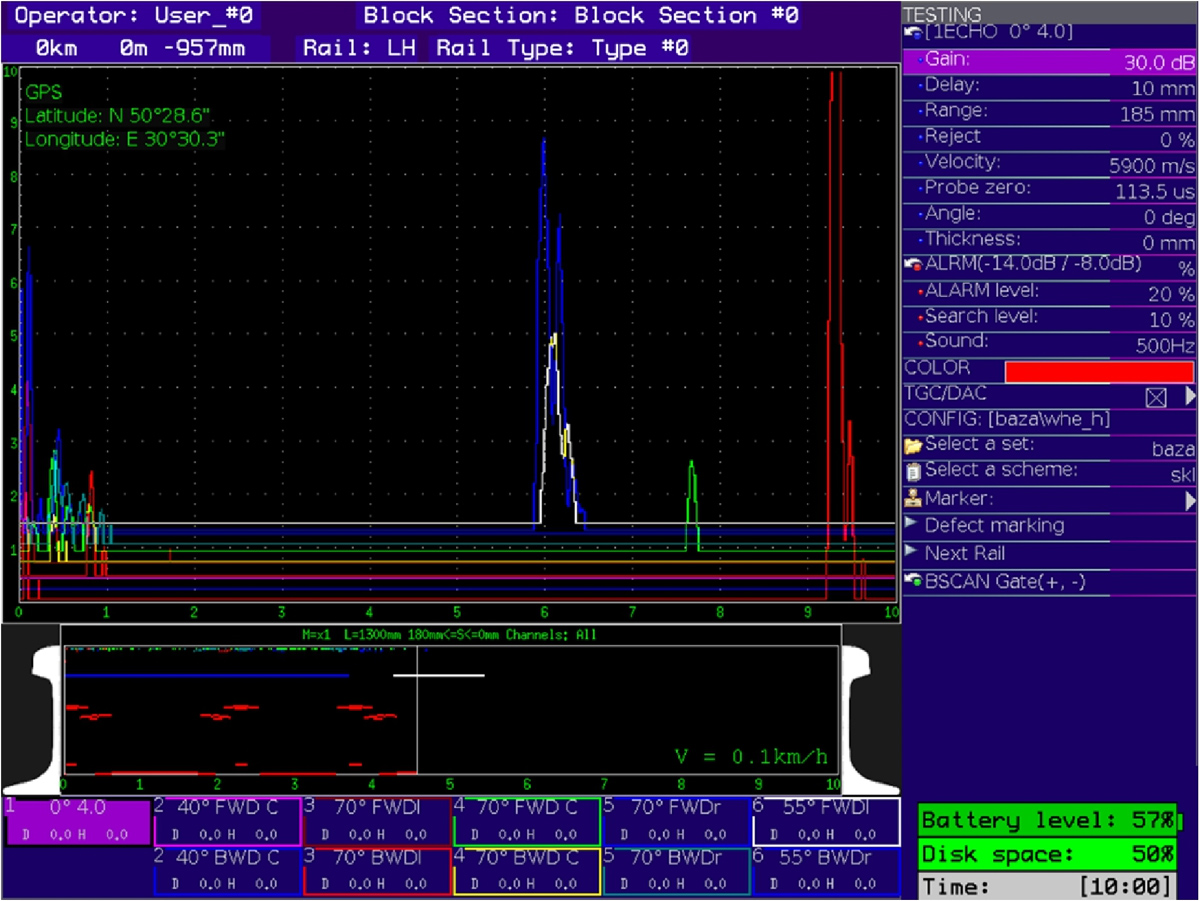Click the BSCAN Gate return icon
The width and height of the screenshot is (1200, 901).
click(913, 581)
